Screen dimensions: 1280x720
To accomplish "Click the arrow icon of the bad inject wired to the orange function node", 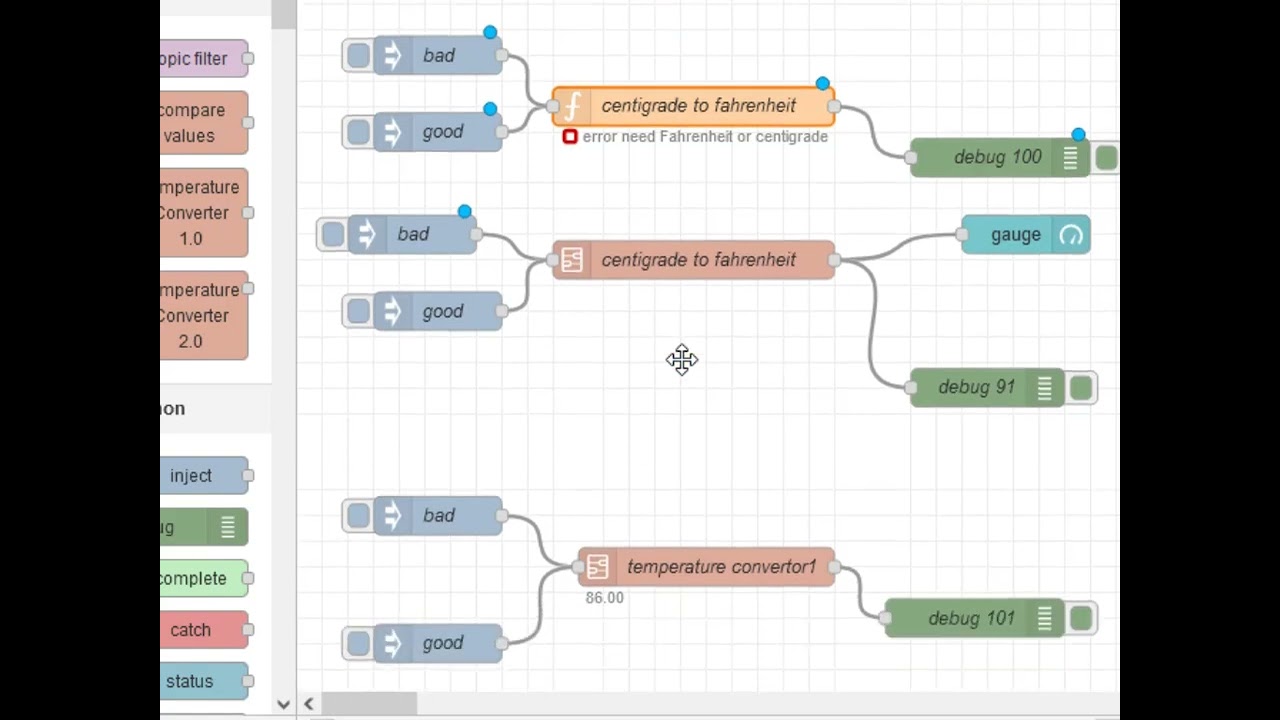I will point(392,56).
